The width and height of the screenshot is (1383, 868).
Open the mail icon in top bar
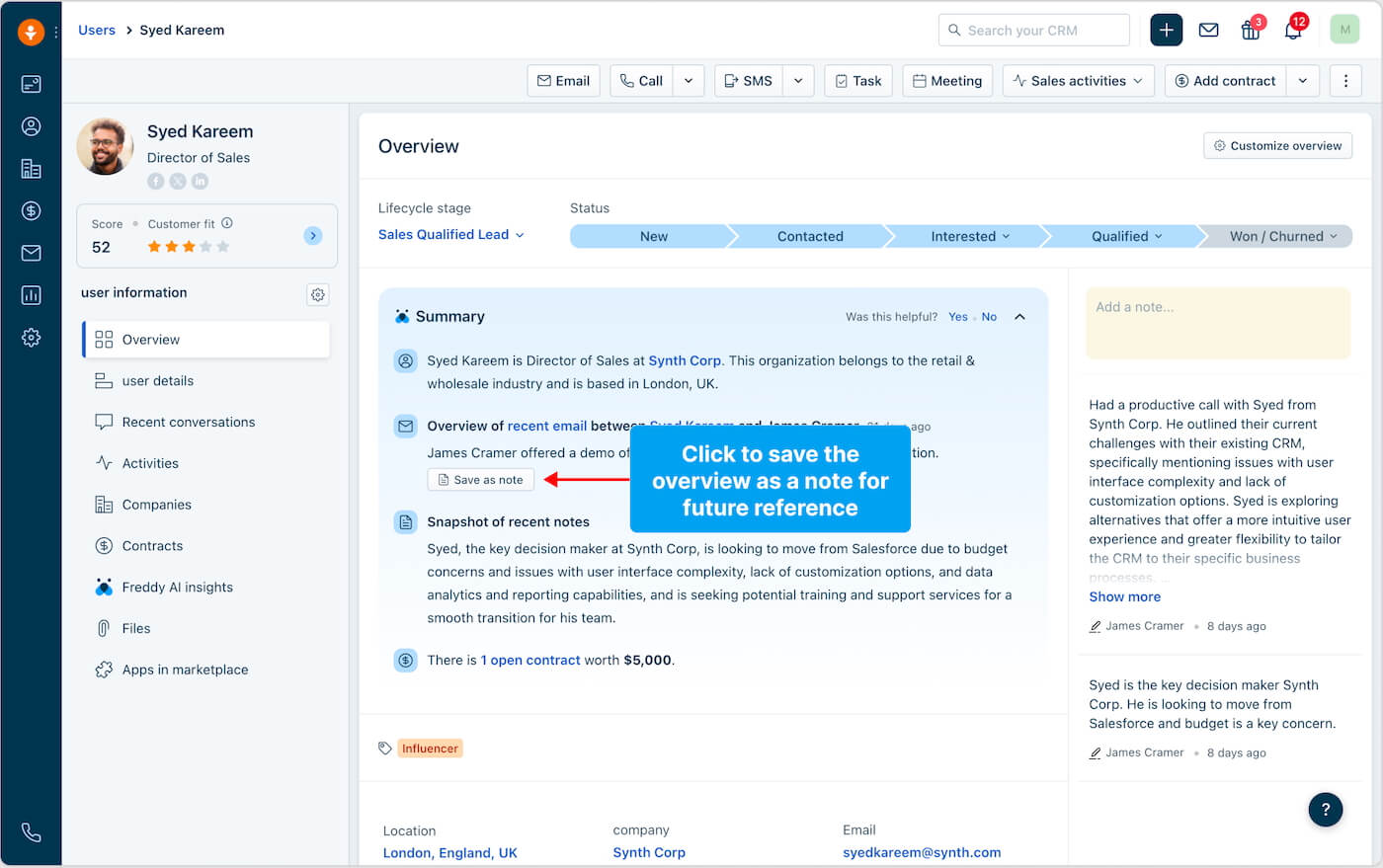[x=1208, y=31]
